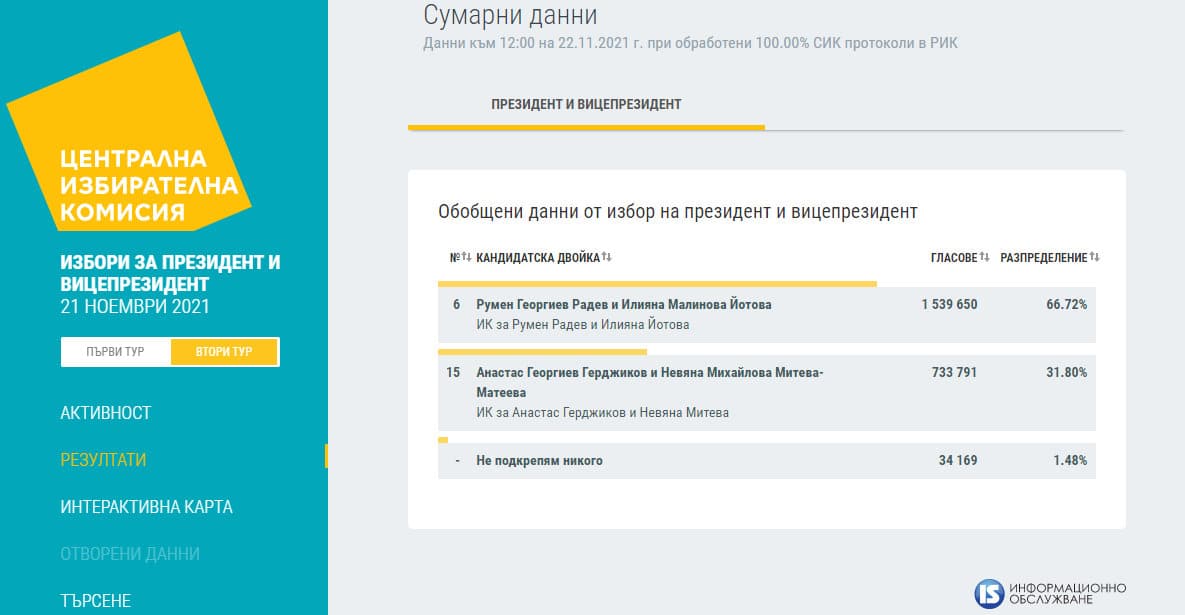Switch to Първи тур results
The image size is (1185, 615).
116,352
